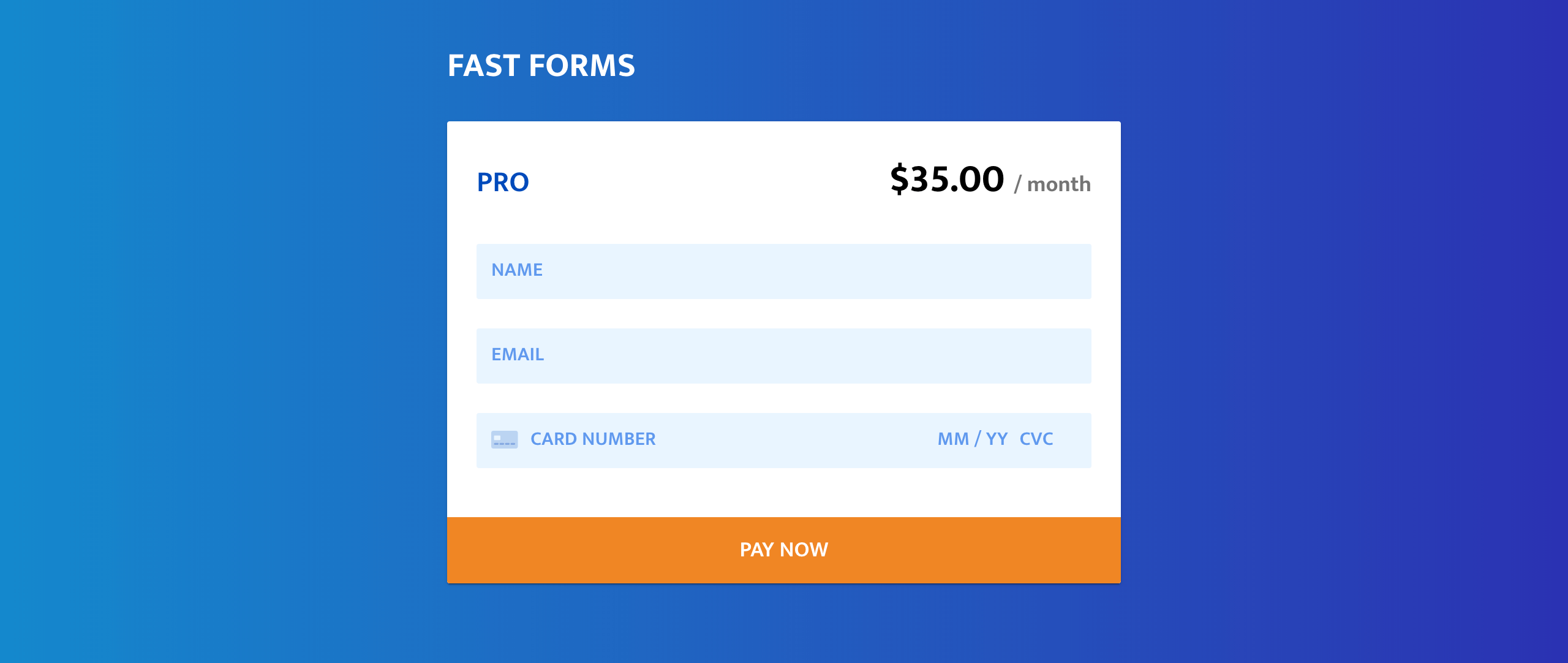Screen dimensions: 1568x663
Task: Click the PRO plan label
Action: [503, 182]
